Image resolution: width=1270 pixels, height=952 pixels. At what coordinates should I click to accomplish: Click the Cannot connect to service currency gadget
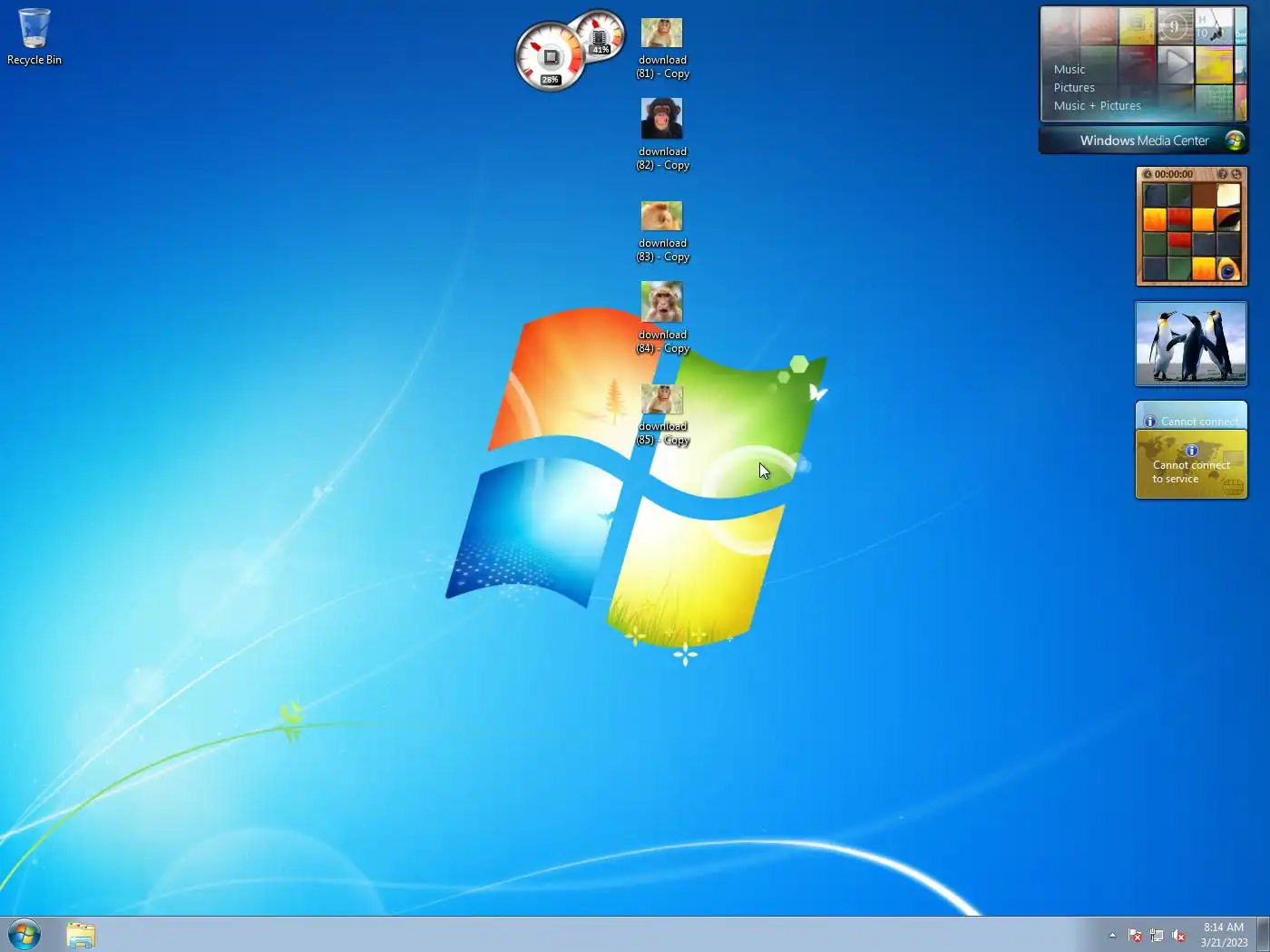[1191, 464]
